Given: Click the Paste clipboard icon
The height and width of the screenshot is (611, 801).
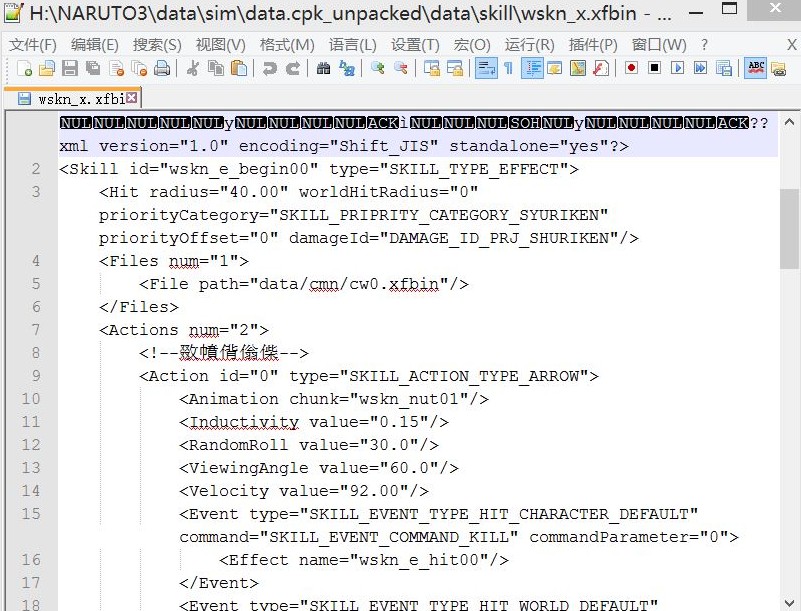Looking at the screenshot, I should tap(239, 68).
